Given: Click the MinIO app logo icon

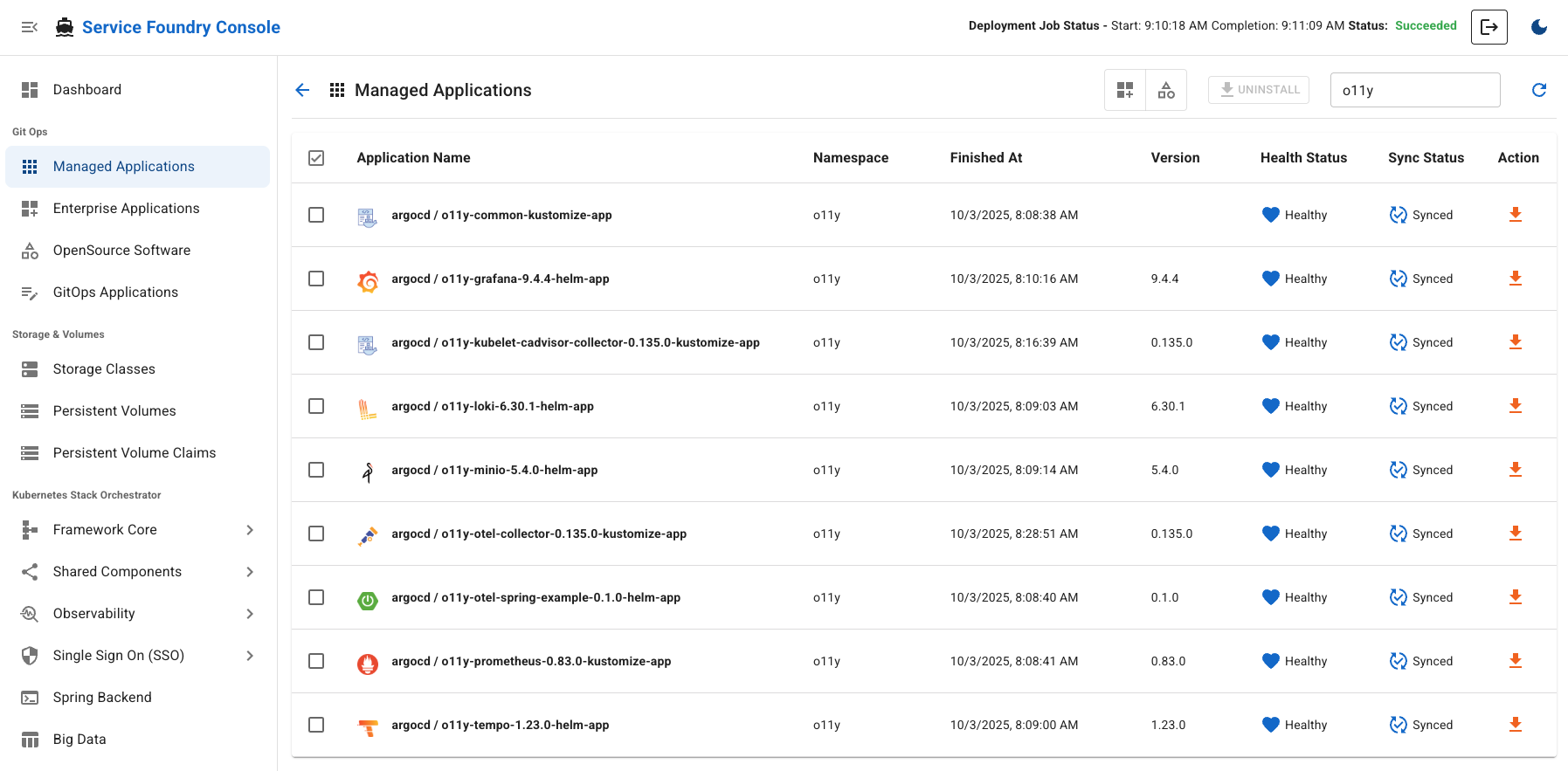Looking at the screenshot, I should point(368,472).
